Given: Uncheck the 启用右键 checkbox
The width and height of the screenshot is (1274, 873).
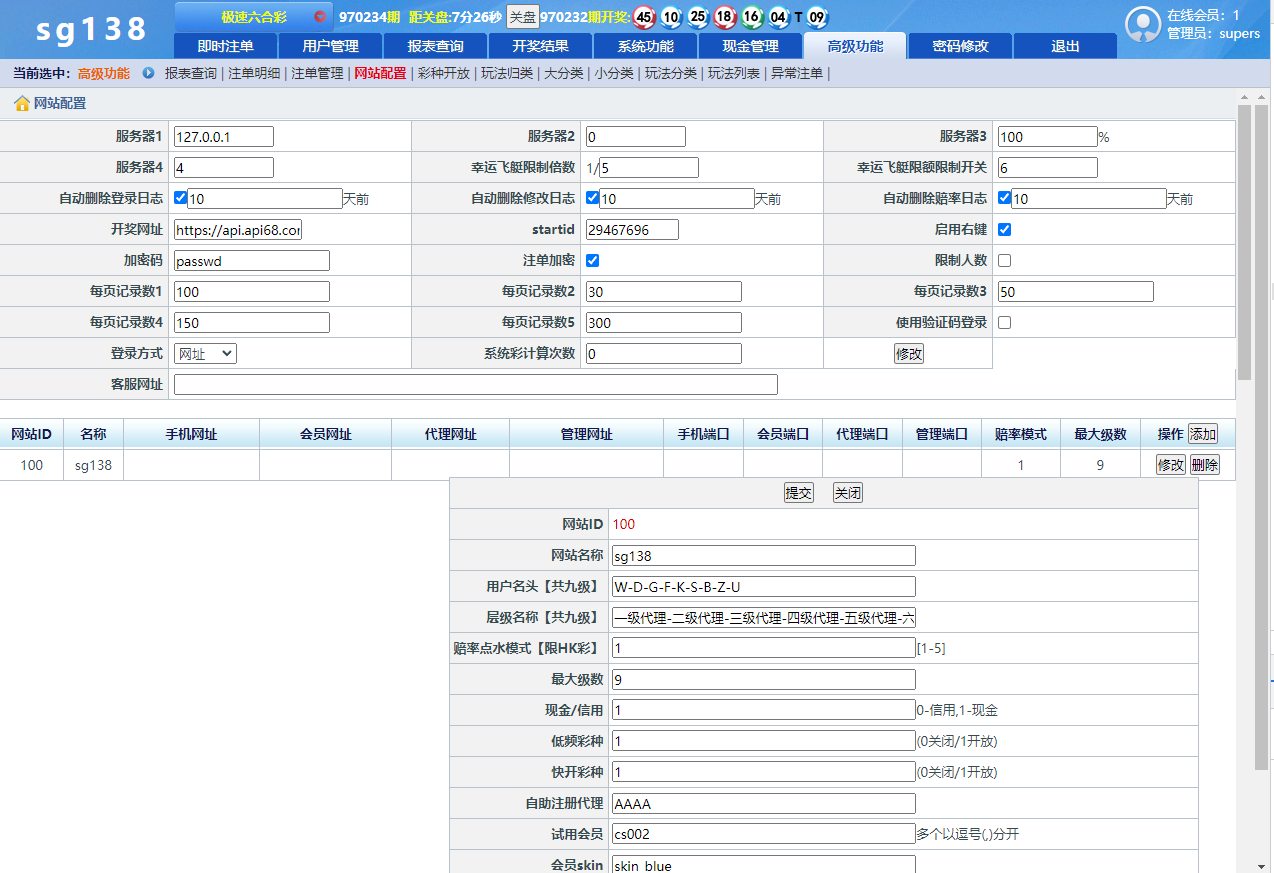Looking at the screenshot, I should [x=1005, y=229].
